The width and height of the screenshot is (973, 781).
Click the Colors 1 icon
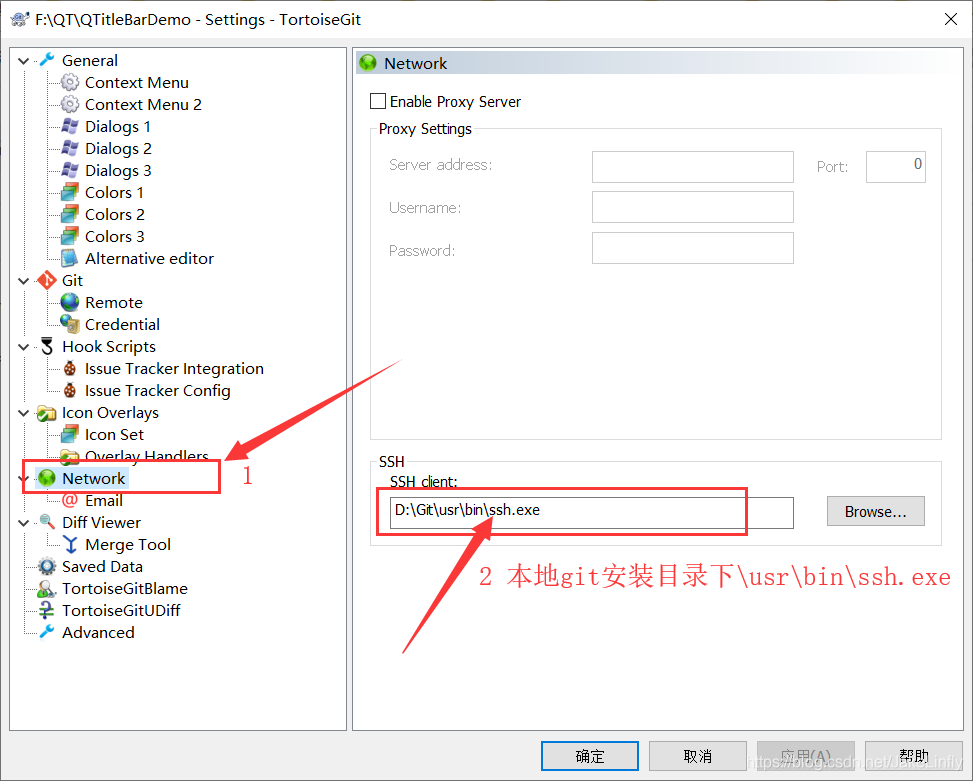[x=70, y=192]
